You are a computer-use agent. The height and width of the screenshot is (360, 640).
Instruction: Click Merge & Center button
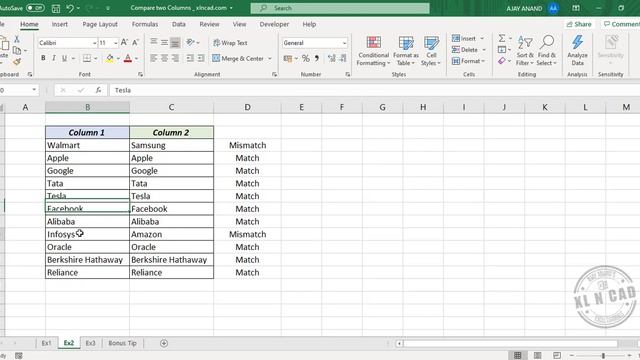click(238, 58)
